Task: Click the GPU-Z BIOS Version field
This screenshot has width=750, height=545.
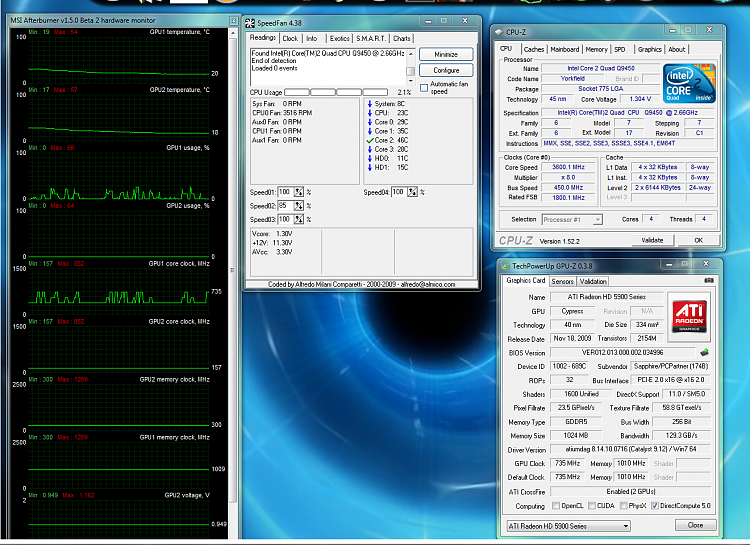Action: (622, 353)
